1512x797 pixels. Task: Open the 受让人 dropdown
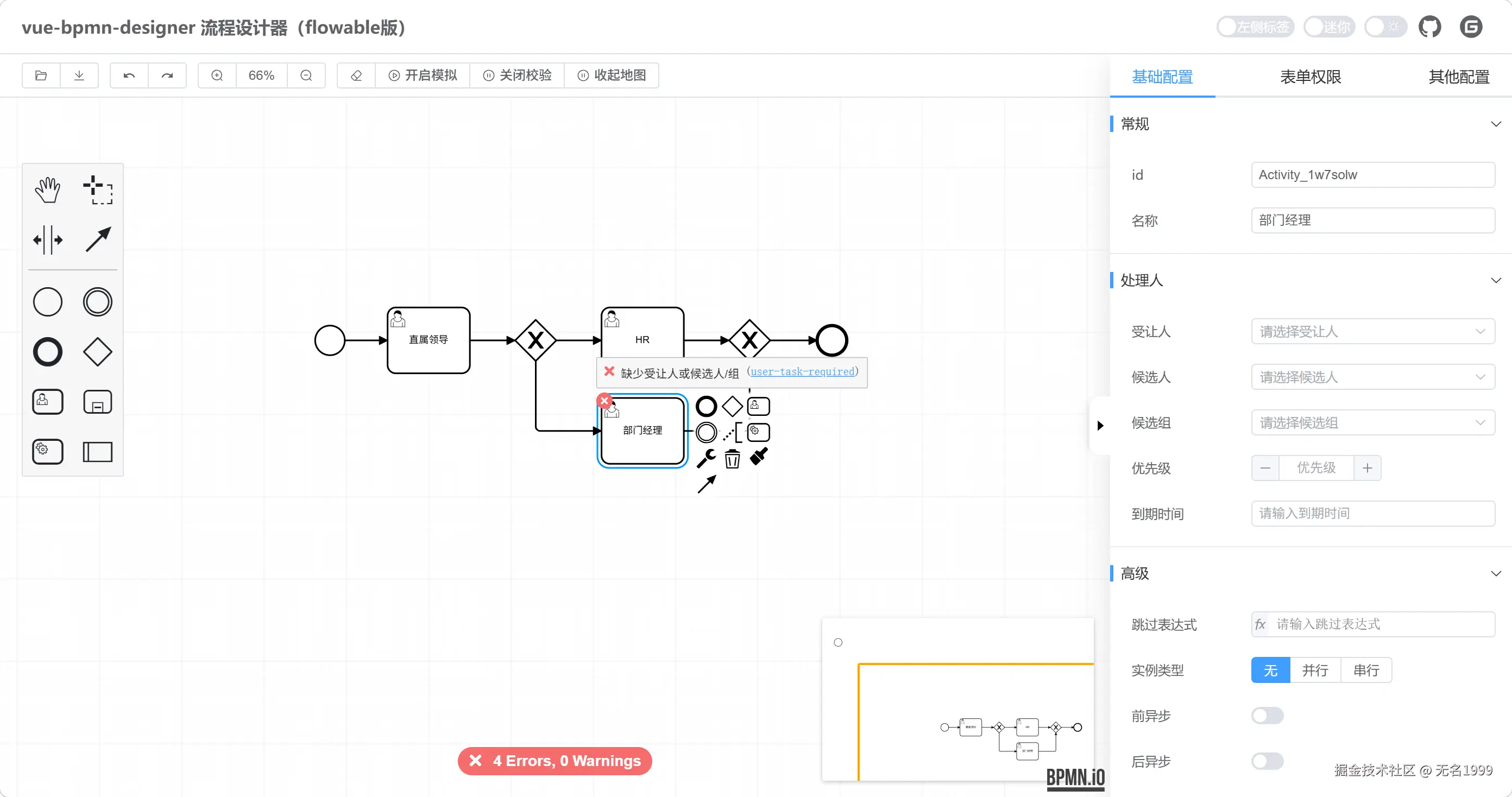1372,332
